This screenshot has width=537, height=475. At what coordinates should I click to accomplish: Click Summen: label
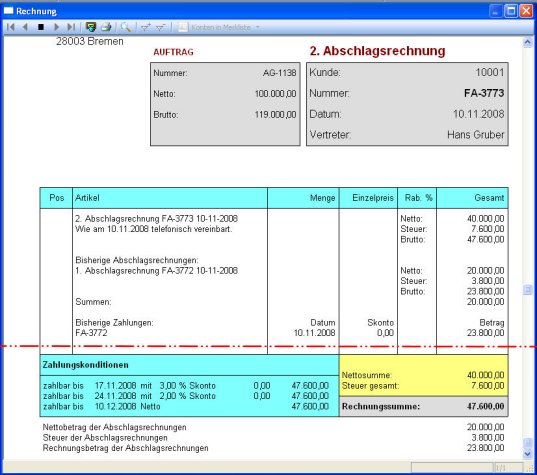[x=93, y=302]
